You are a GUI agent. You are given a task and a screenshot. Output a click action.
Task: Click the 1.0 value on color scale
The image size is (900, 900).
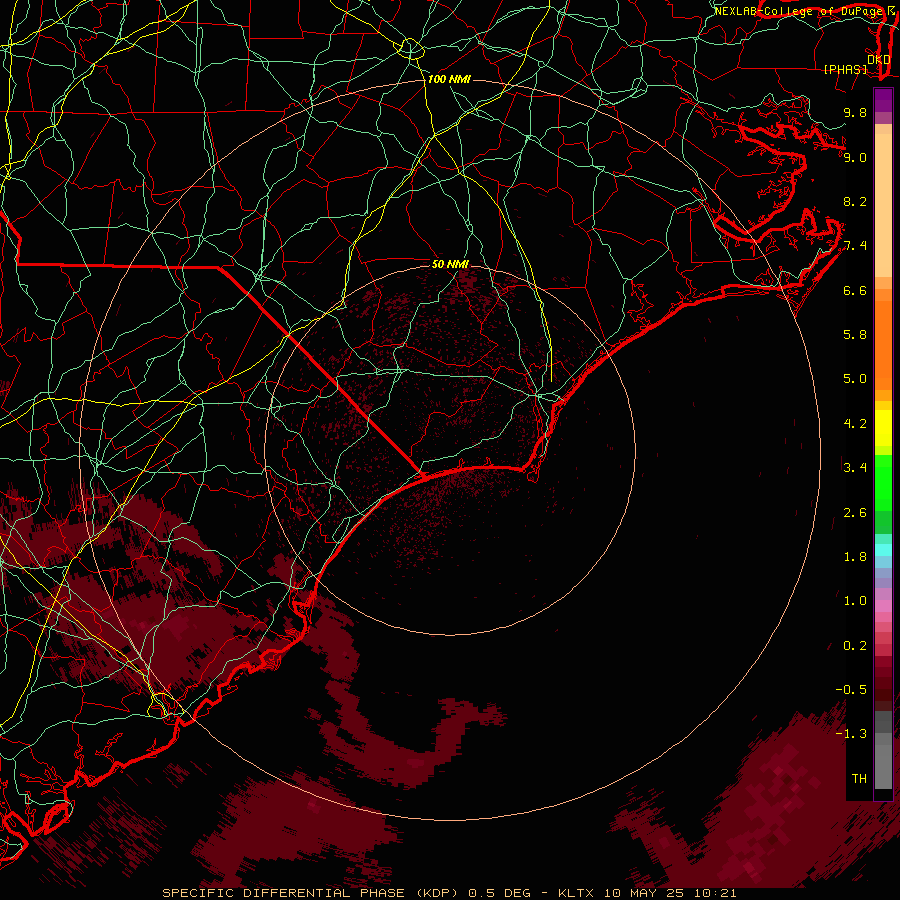[855, 601]
